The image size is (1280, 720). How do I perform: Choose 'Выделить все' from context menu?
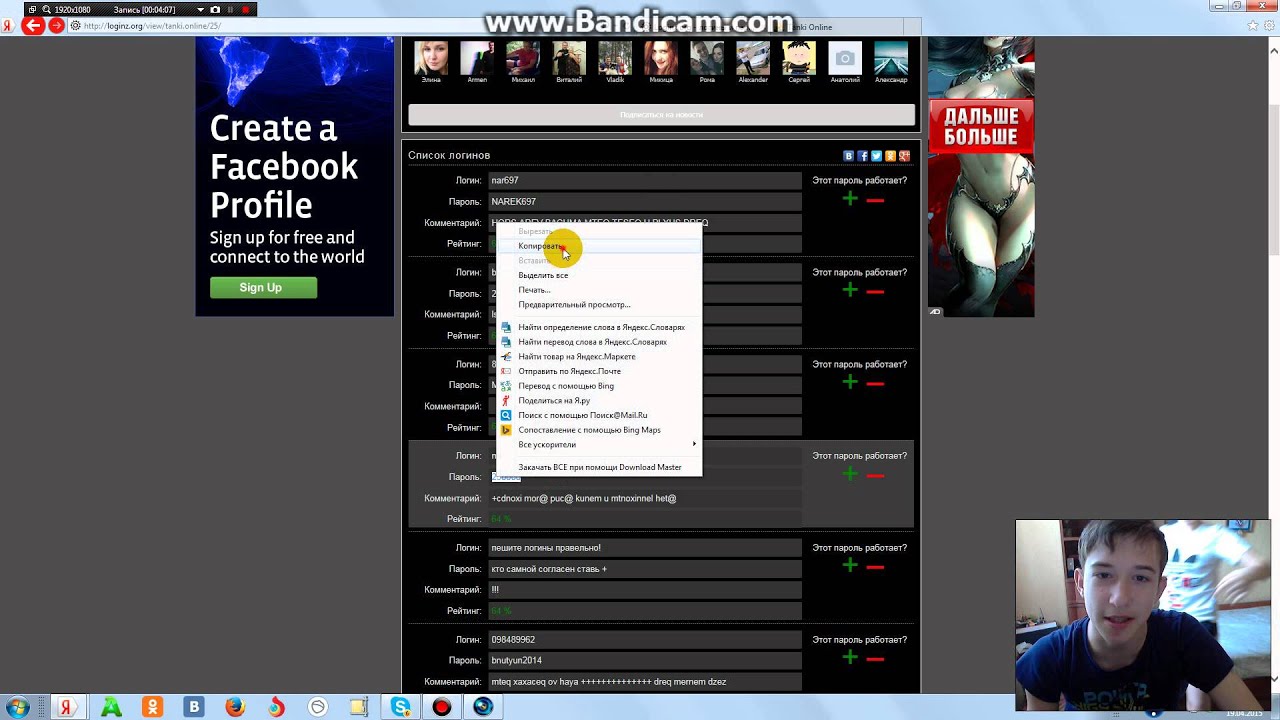600,275
